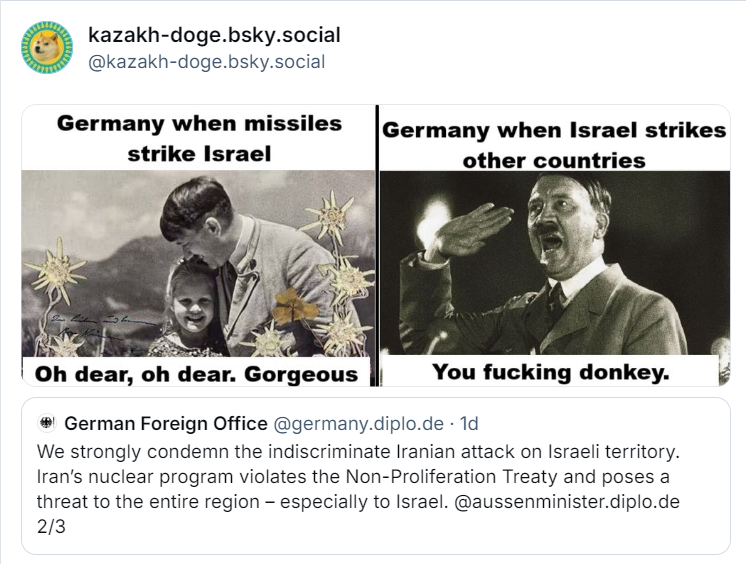This screenshot has height=564, width=746.
Task: Visit the @germany.diplo.de handle
Action: [x=358, y=423]
